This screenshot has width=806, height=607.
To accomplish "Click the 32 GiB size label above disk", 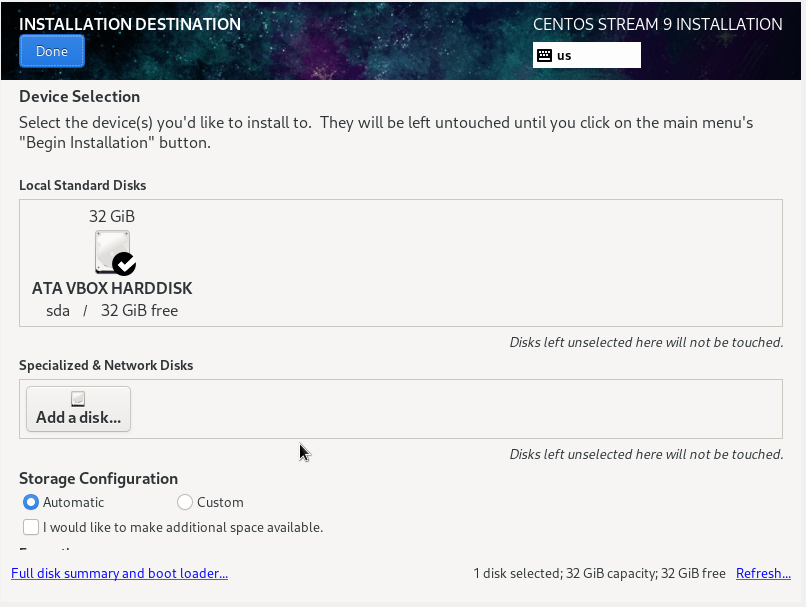I will [x=112, y=216].
